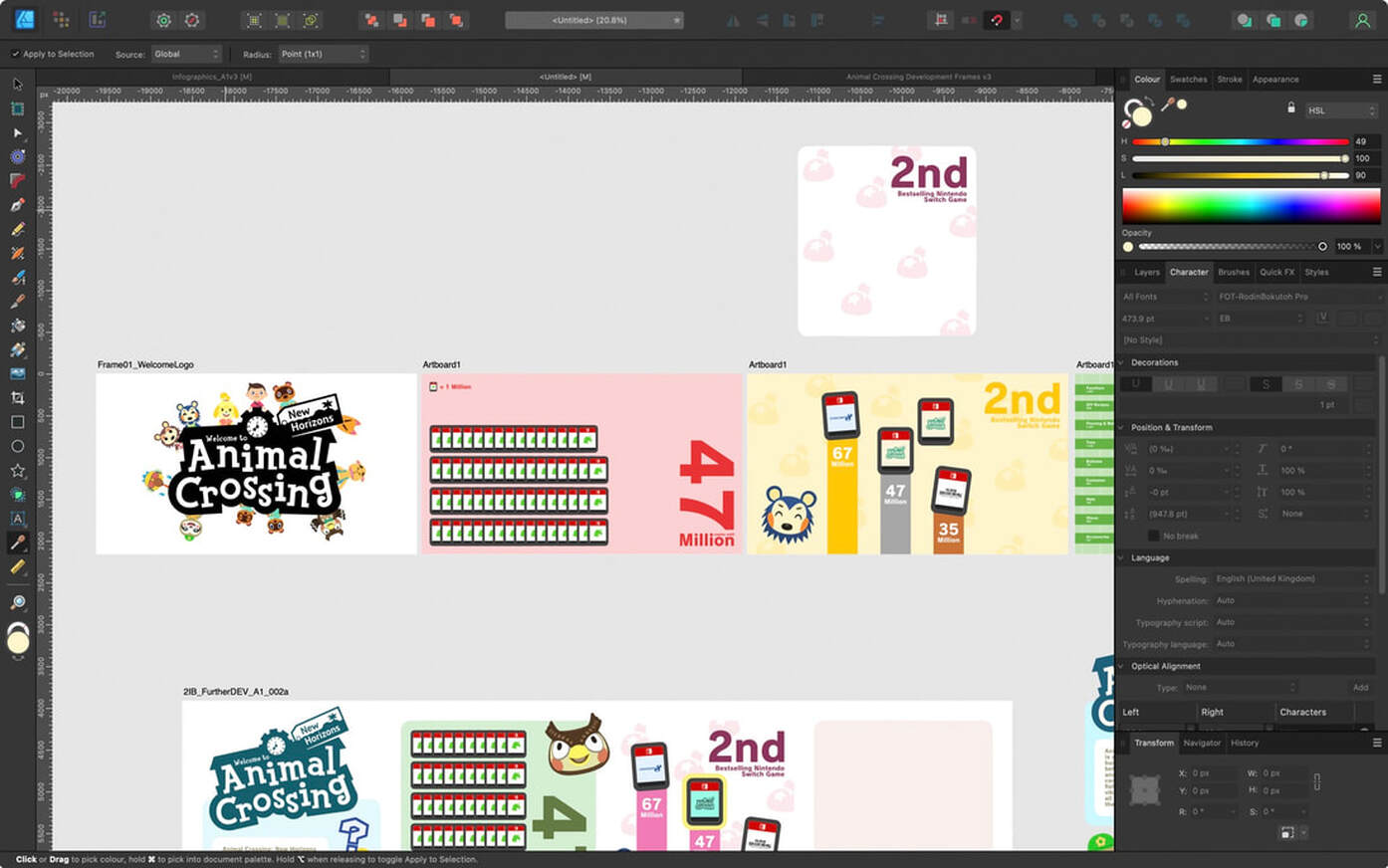The height and width of the screenshot is (868, 1388).
Task: Switch to the Designer persona
Action: (x=24, y=20)
